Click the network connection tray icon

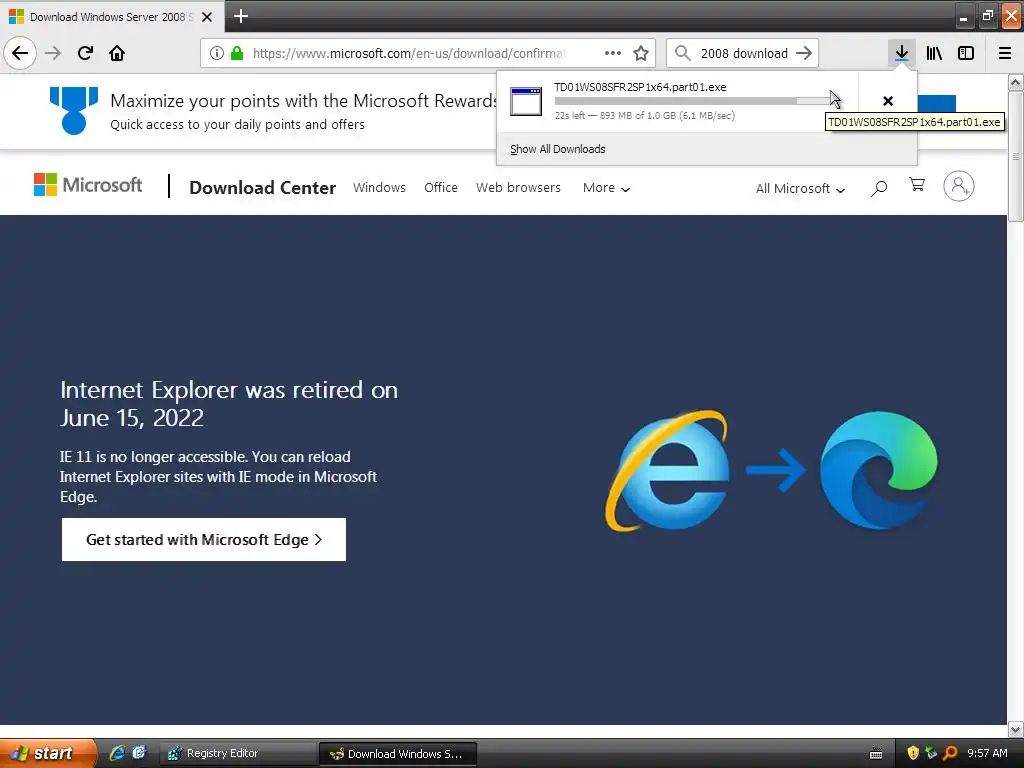931,753
